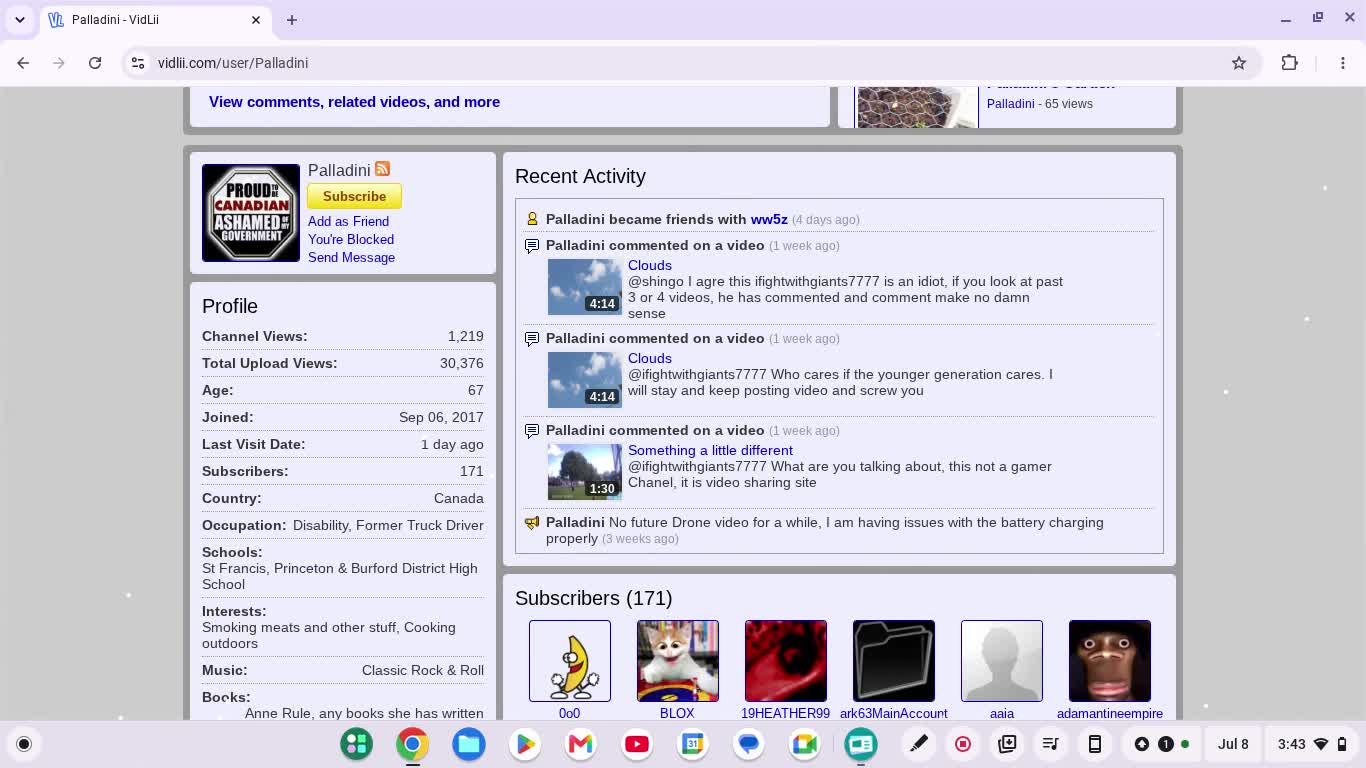
Task: Open ark63MainAccount folder avatar
Action: [x=894, y=661]
